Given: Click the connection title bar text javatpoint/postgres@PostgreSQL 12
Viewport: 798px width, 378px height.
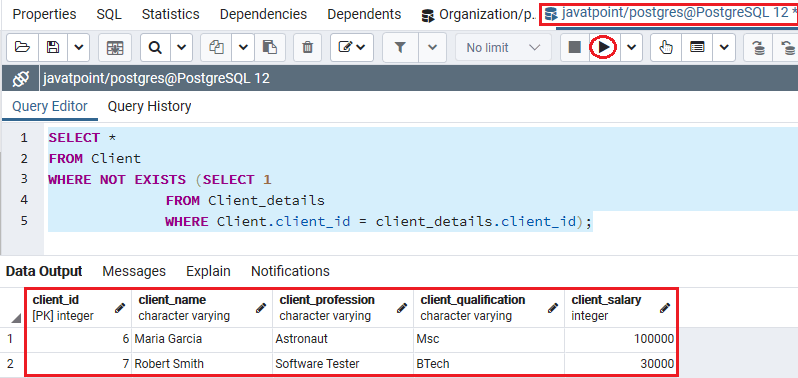Looking at the screenshot, I should pyautogui.click(x=156, y=78).
